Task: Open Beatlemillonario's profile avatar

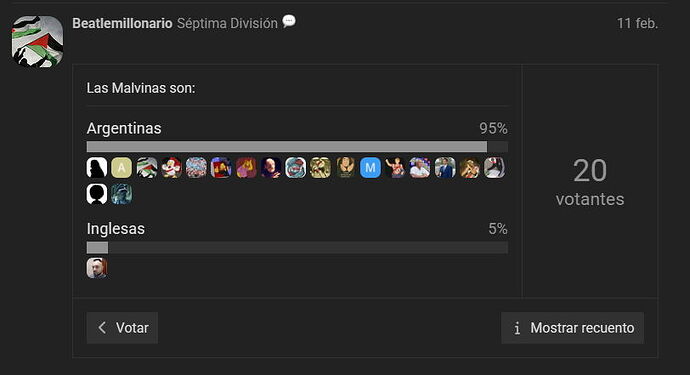Action: pyautogui.click(x=37, y=41)
